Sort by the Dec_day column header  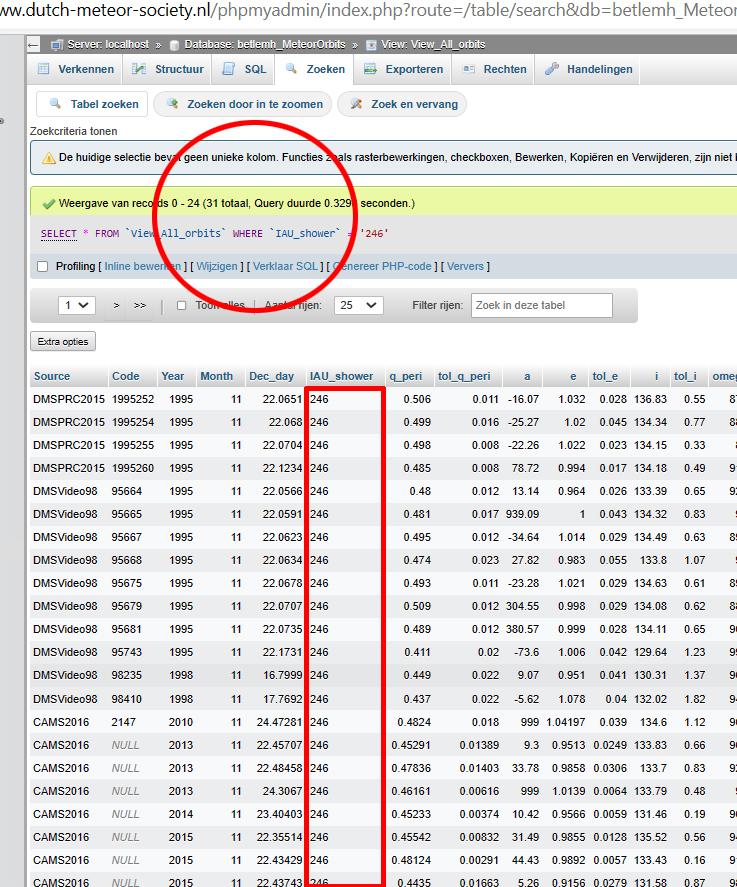point(271,376)
